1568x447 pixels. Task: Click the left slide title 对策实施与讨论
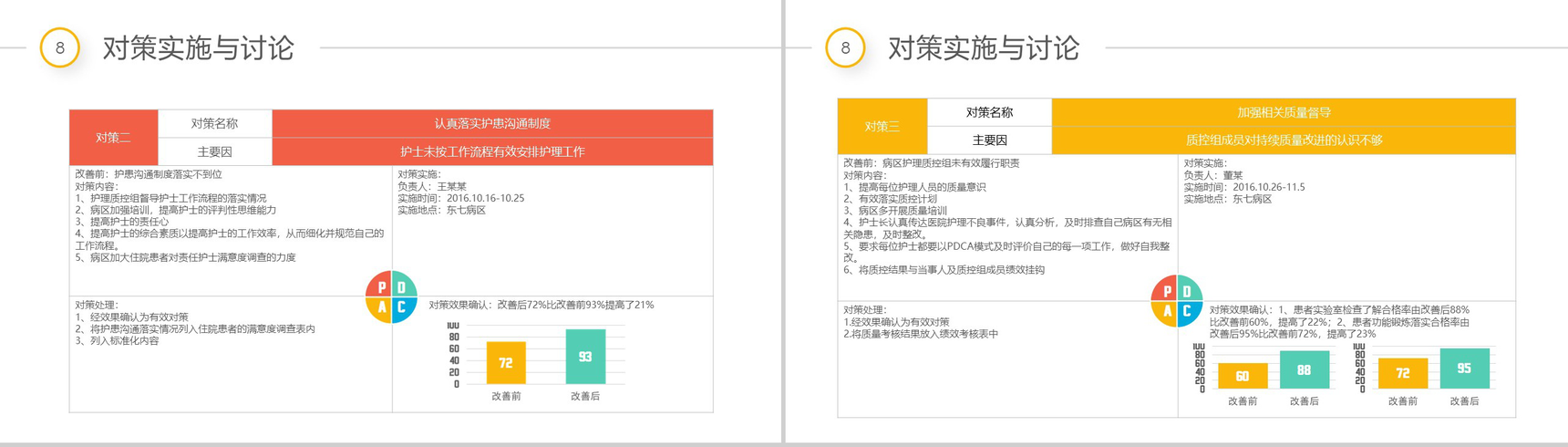tap(199, 47)
